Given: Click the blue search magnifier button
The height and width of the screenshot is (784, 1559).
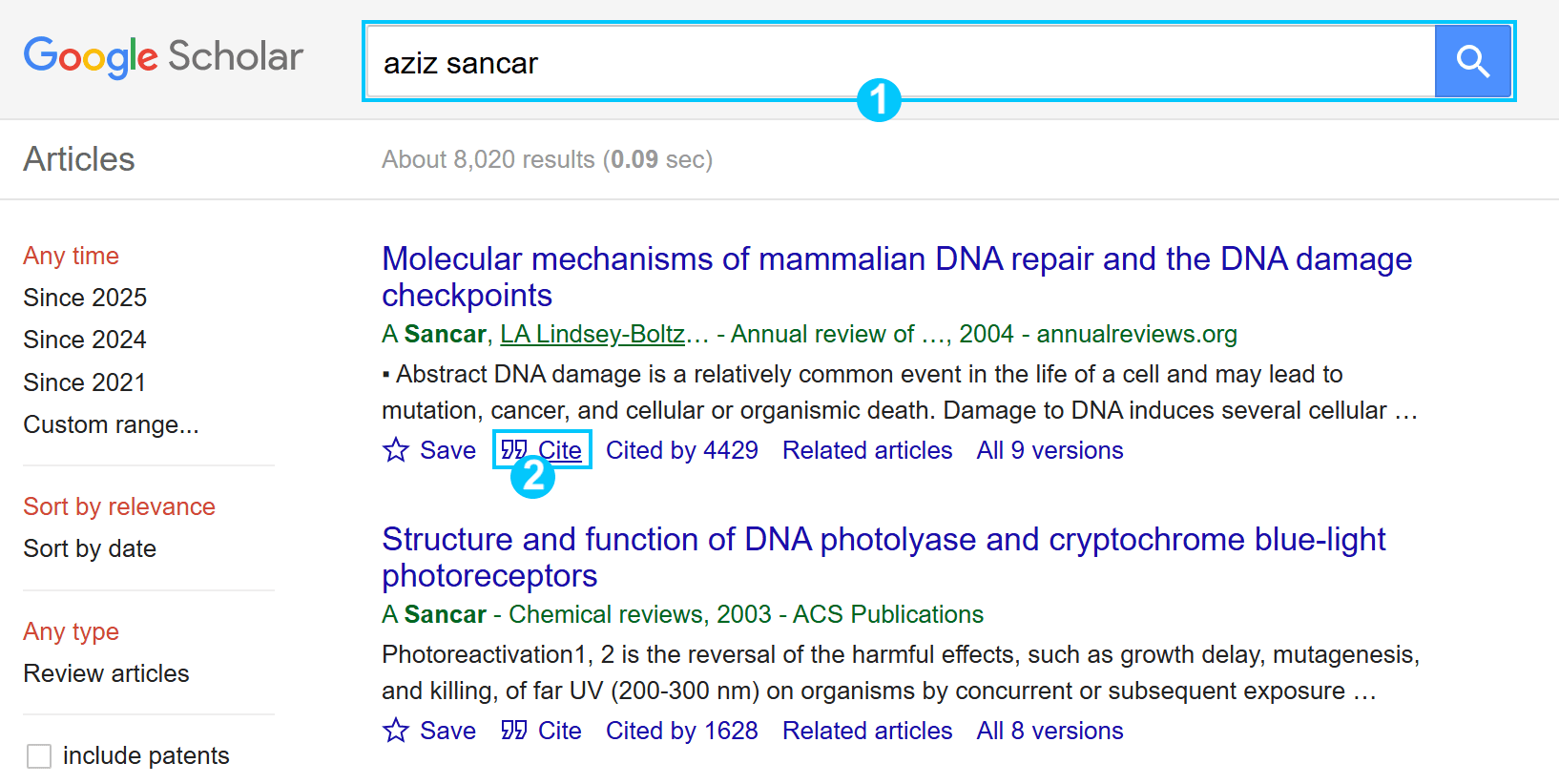Looking at the screenshot, I should click(x=1472, y=62).
